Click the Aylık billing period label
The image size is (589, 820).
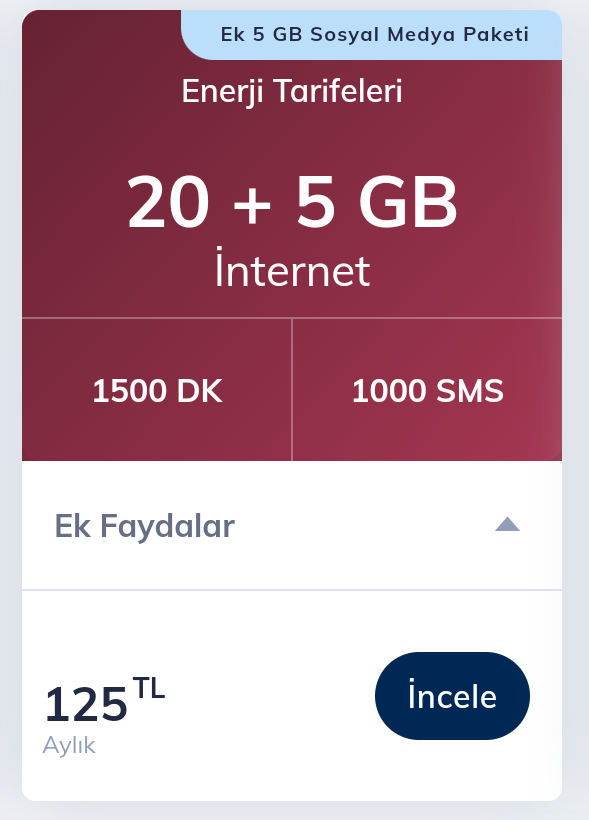coord(69,745)
